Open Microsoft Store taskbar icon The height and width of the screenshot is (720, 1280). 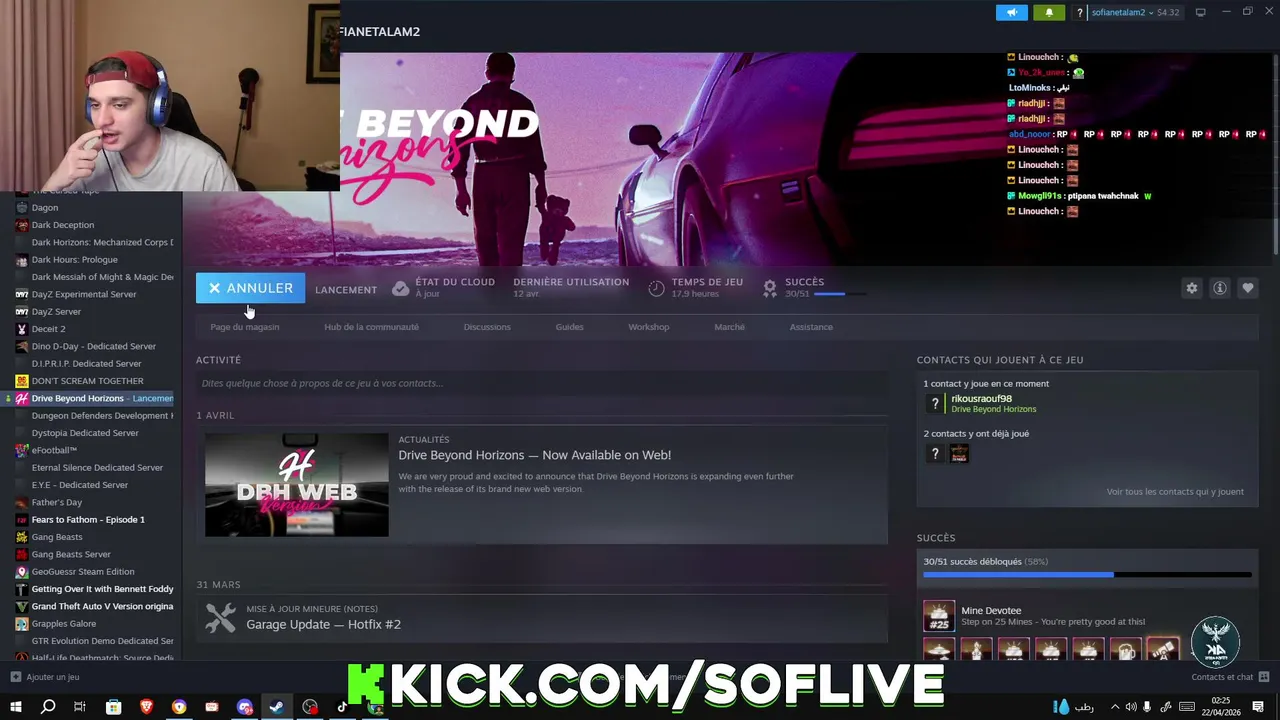[x=114, y=707]
